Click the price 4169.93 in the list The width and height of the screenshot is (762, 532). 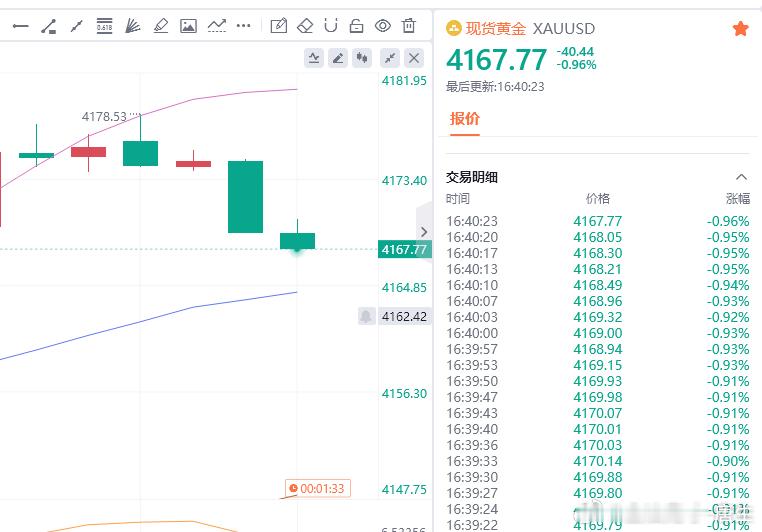(598, 381)
